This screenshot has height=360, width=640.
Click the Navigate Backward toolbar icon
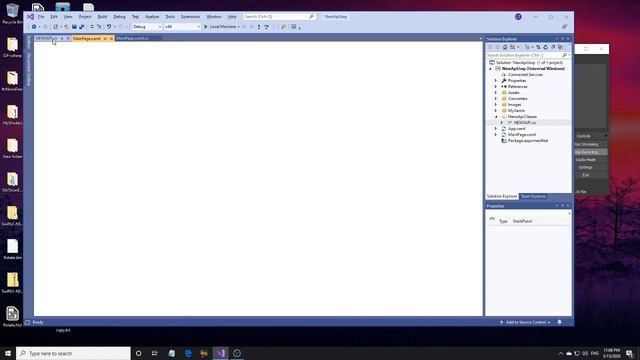click(x=34, y=27)
